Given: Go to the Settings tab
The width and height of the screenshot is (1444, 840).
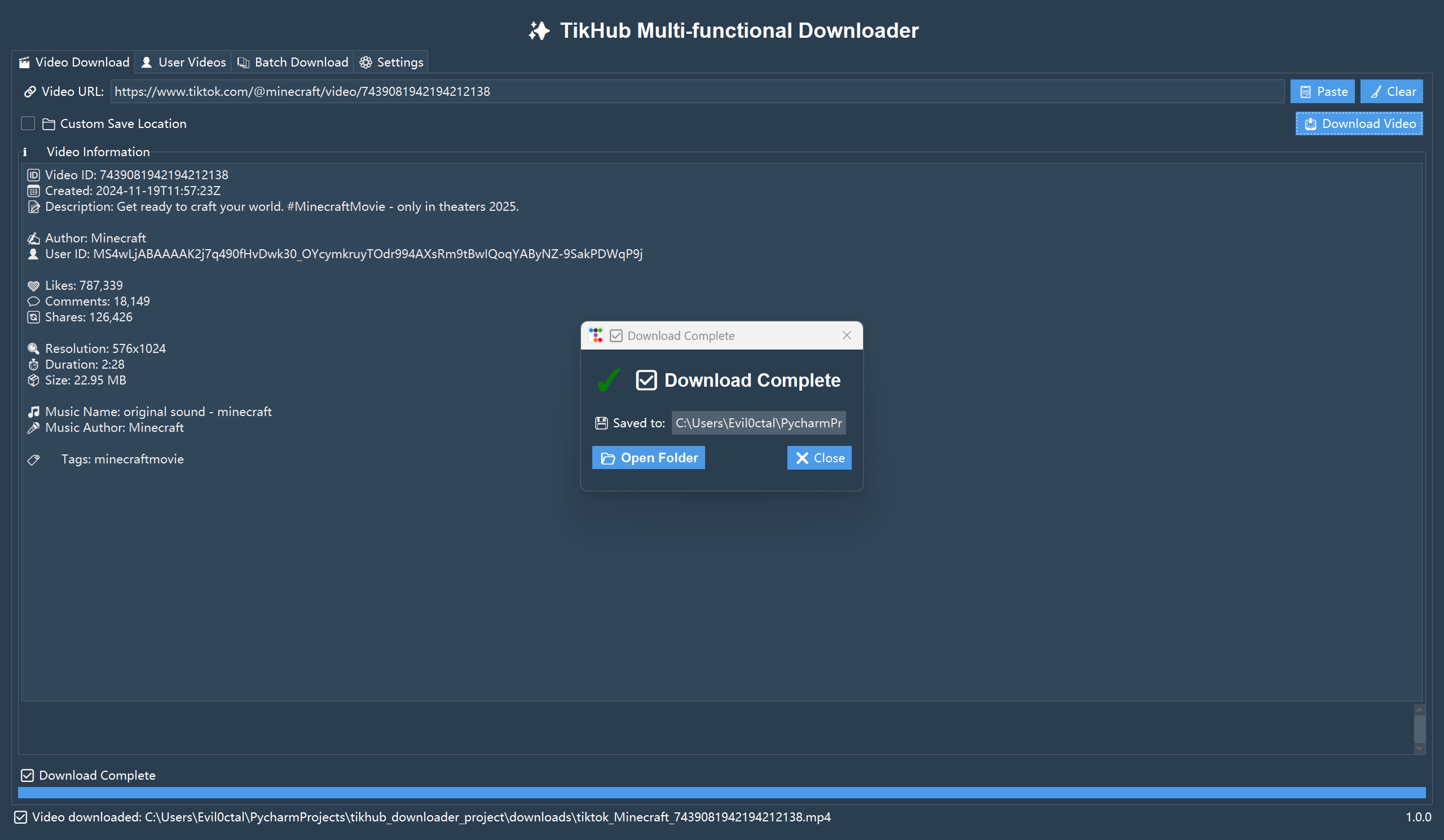Looking at the screenshot, I should 391,62.
